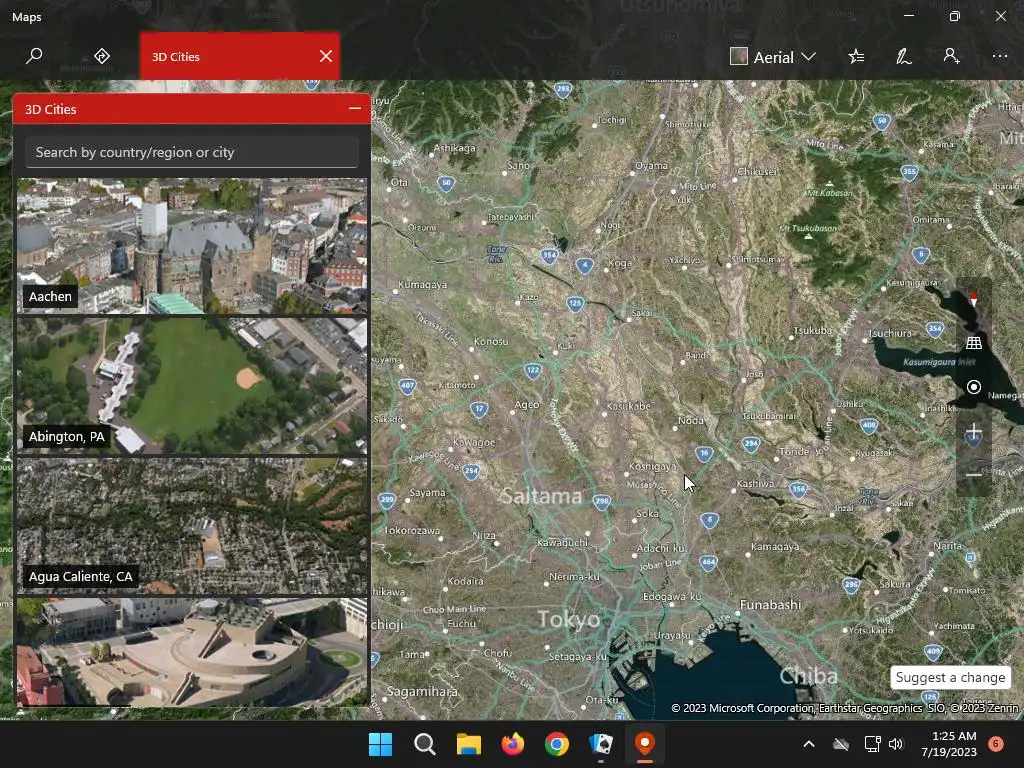Reset map rotation with the compass icon
This screenshot has width=1024, height=768.
click(x=973, y=299)
